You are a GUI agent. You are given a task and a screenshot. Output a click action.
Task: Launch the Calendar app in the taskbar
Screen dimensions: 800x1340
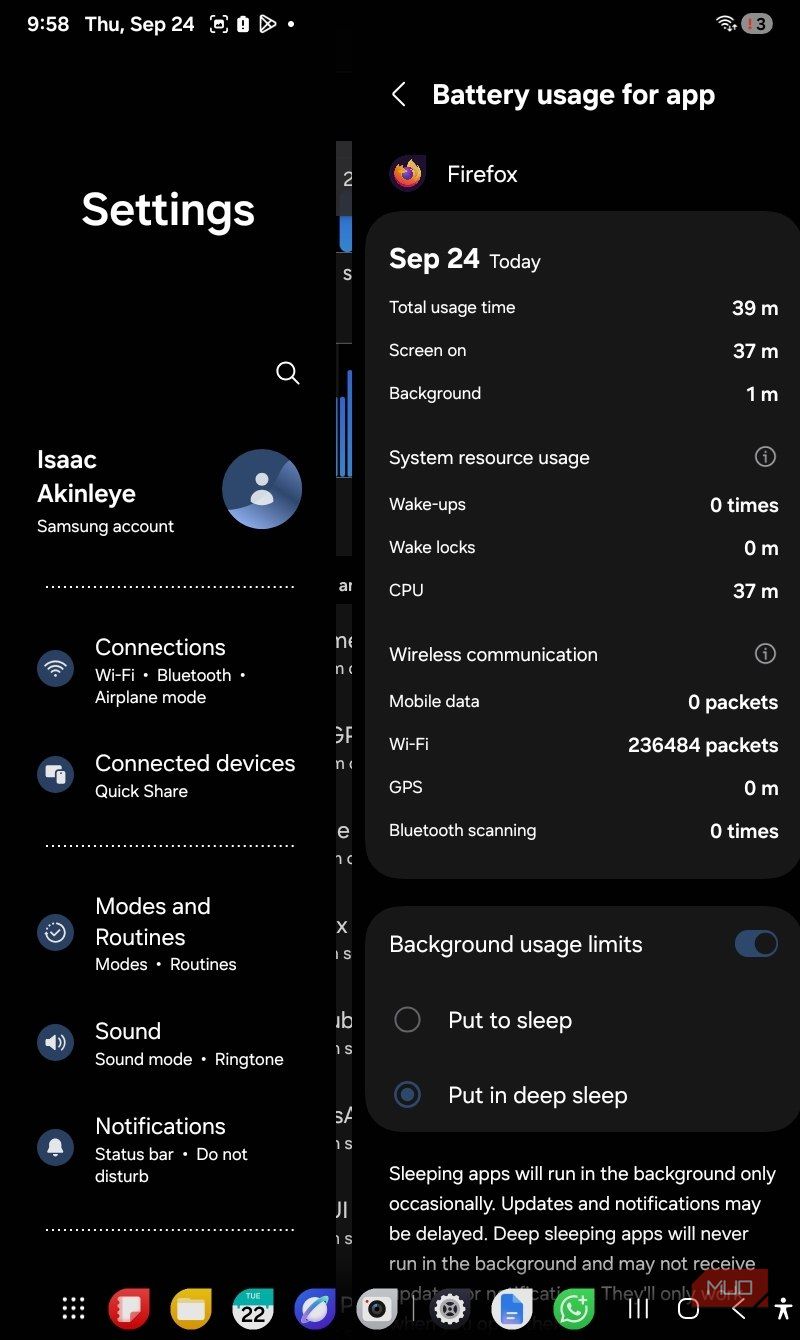tap(253, 1308)
